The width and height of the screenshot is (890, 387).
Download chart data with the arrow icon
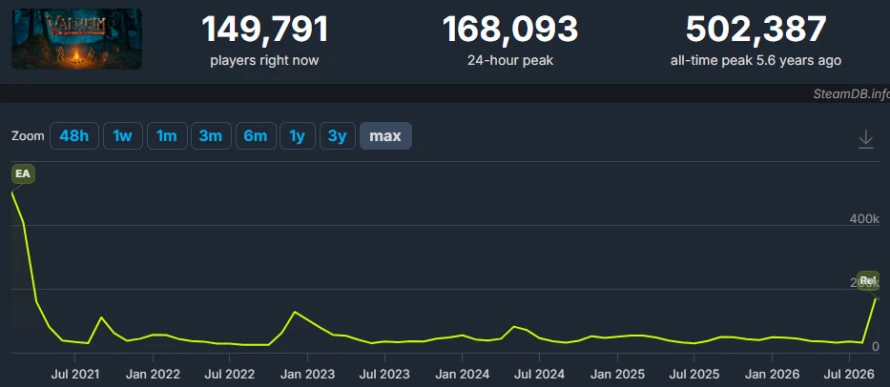(x=866, y=139)
